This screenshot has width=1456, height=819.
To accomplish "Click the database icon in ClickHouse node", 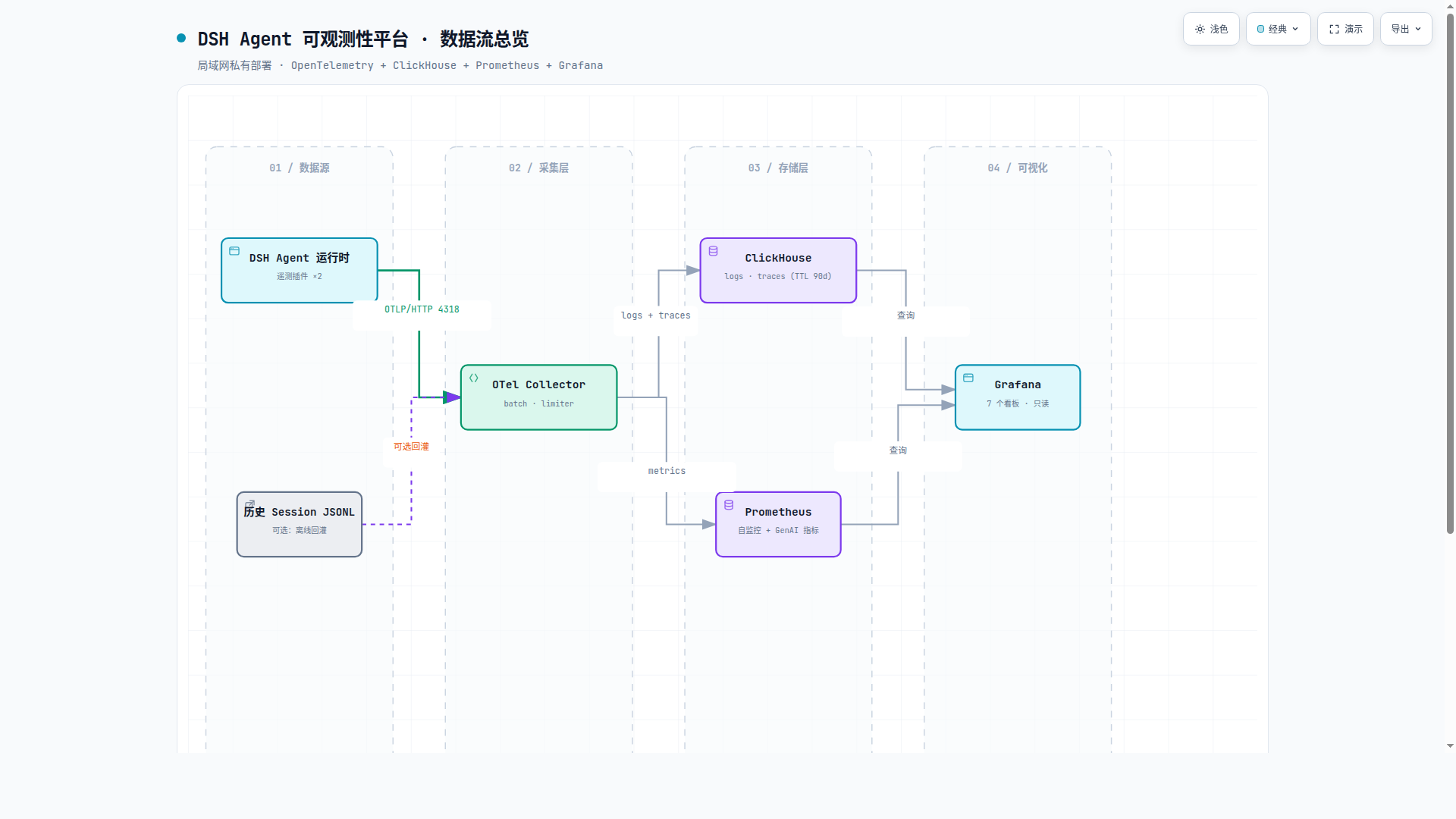I will [x=713, y=251].
